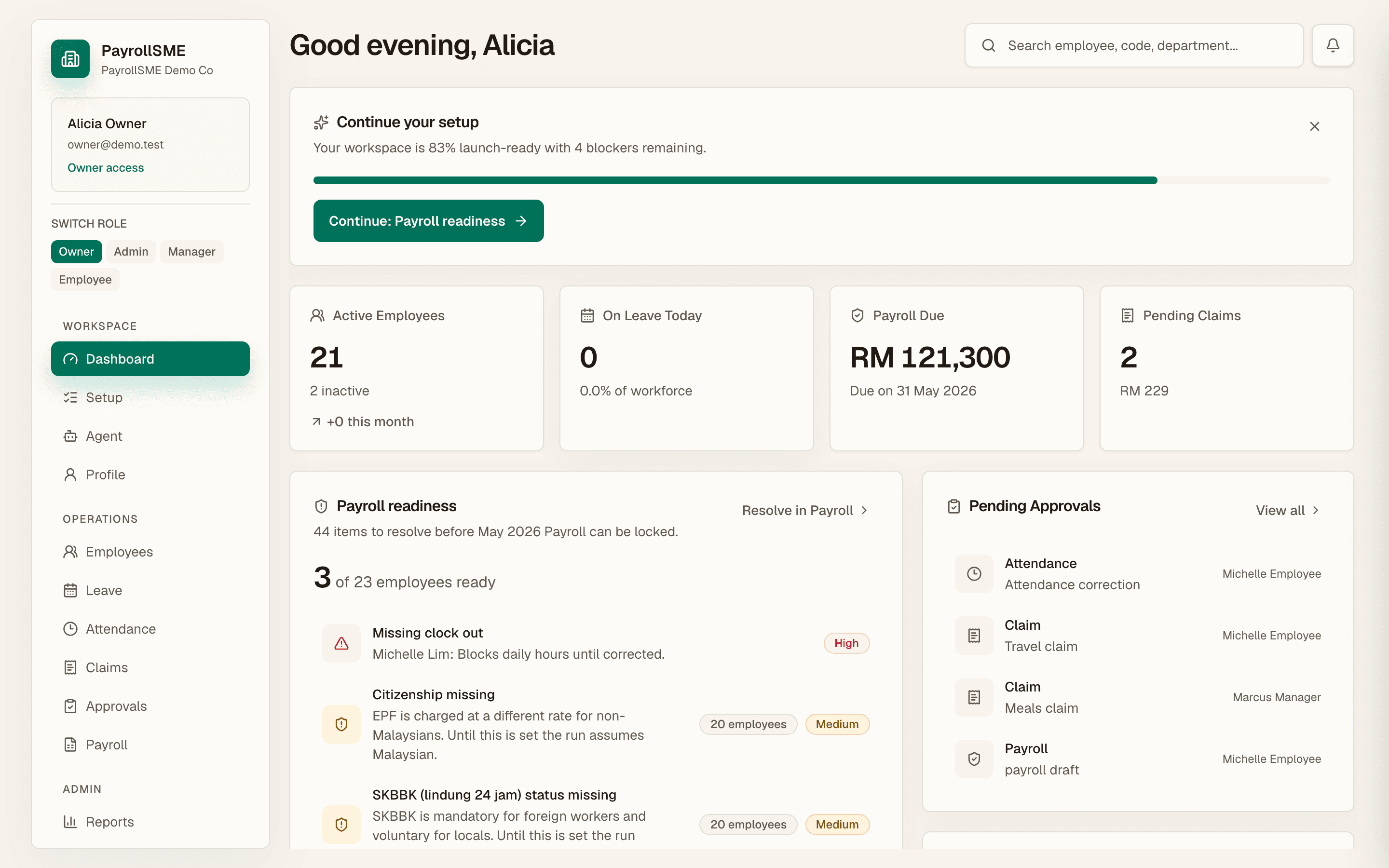Click the Meals claim receipt icon
Viewport: 1389px width, 868px height.
974,697
